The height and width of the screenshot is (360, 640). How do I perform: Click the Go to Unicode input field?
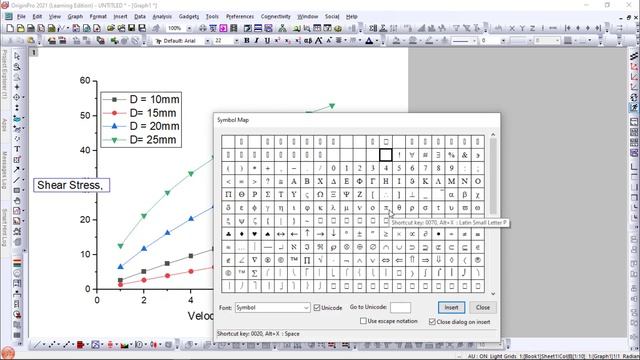coord(400,307)
